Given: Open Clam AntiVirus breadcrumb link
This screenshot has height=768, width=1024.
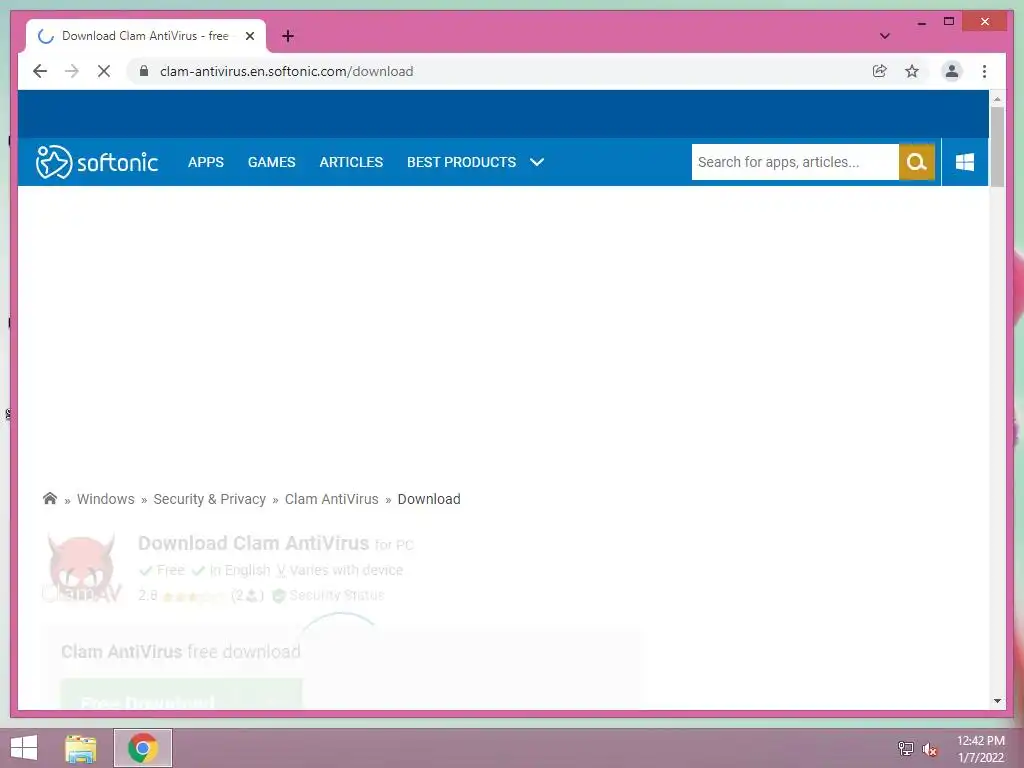Looking at the screenshot, I should [332, 499].
